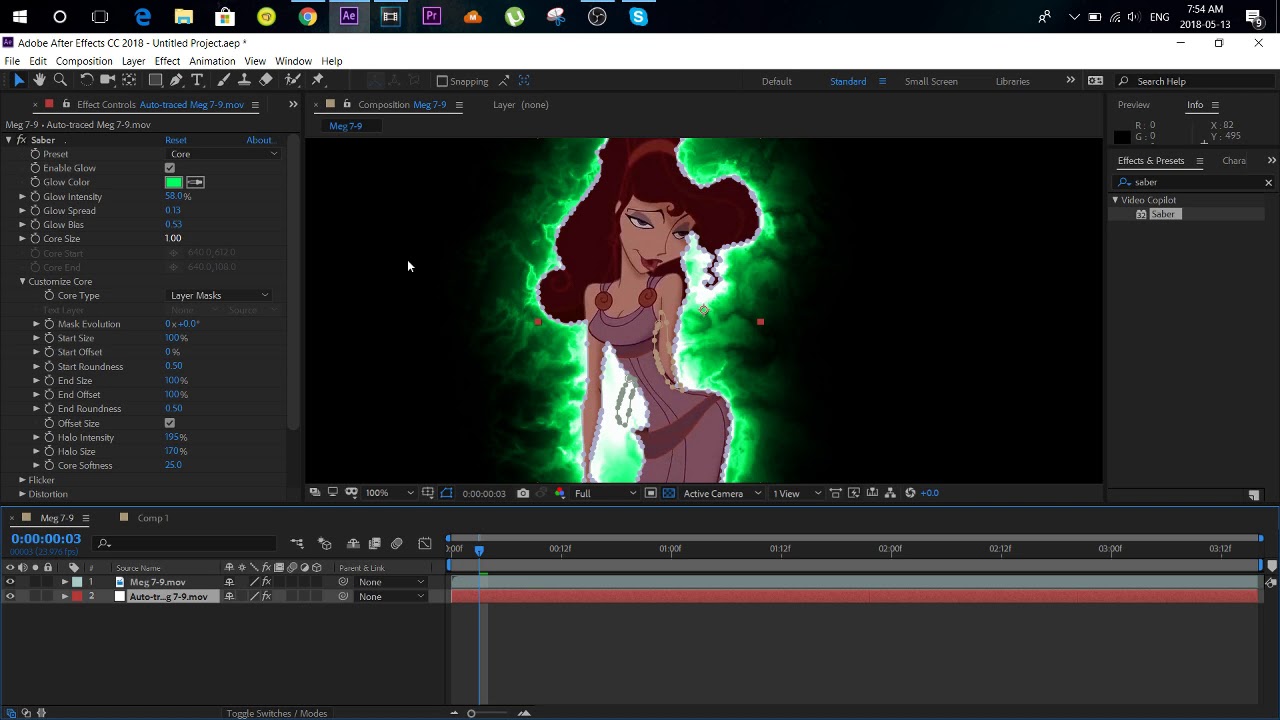The height and width of the screenshot is (720, 1280).
Task: Select the Type text tool
Action: (x=197, y=80)
